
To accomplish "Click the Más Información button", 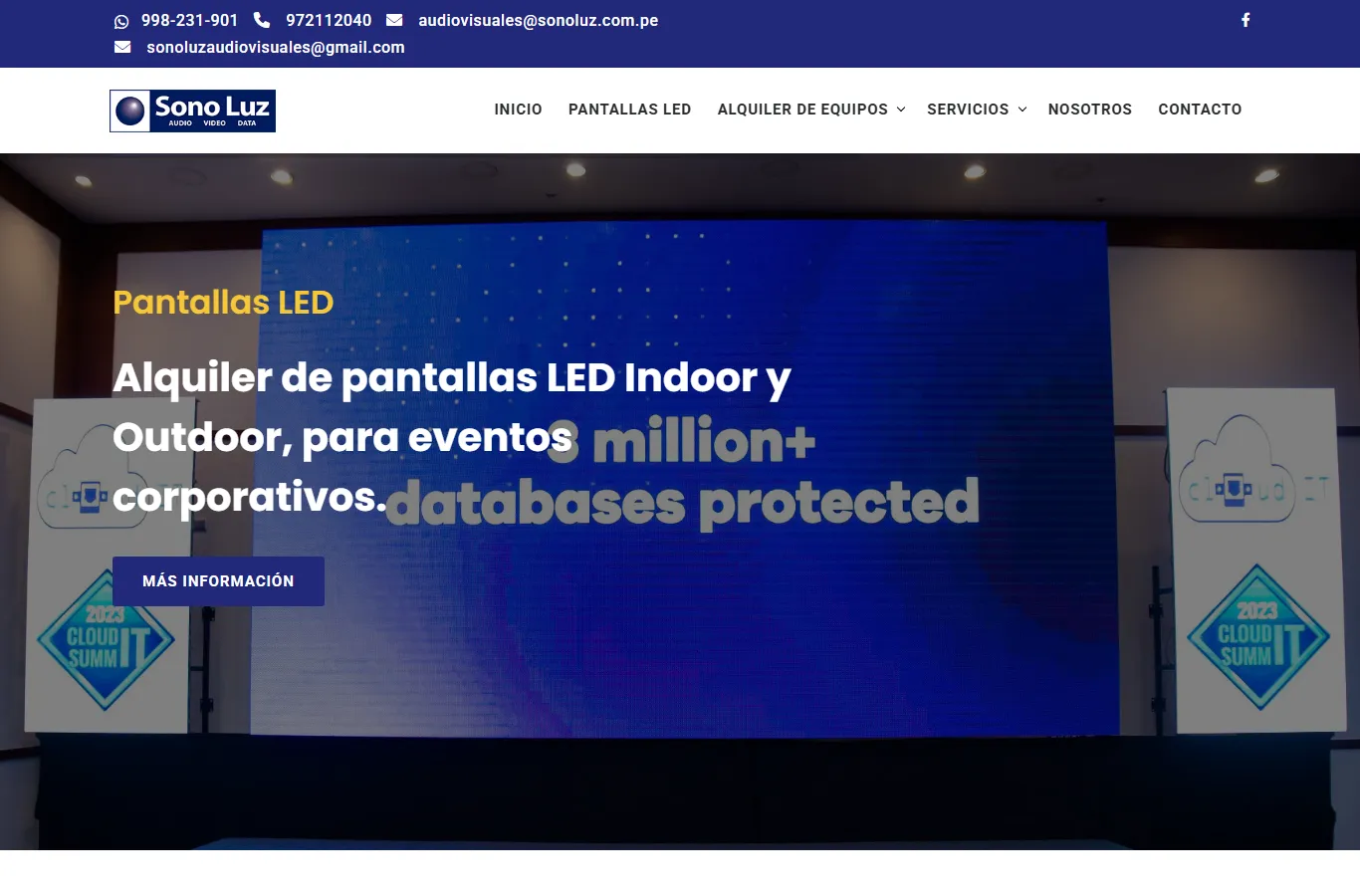I will coord(218,581).
